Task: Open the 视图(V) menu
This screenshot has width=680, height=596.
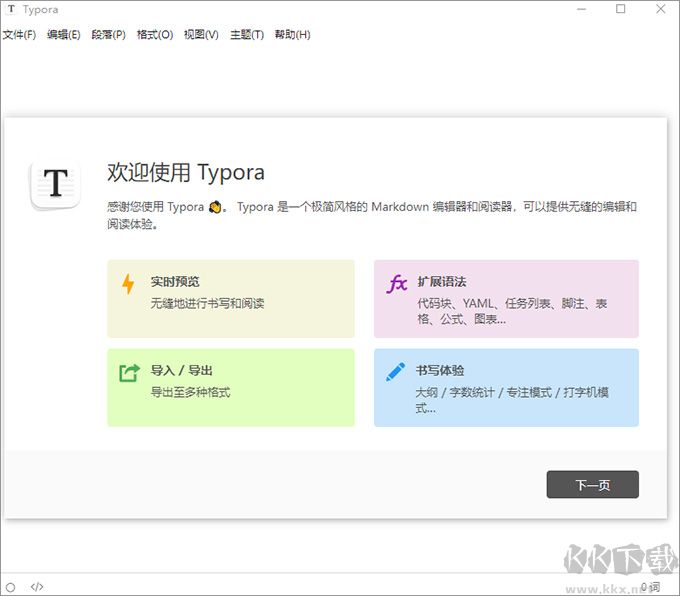Action: [201, 35]
